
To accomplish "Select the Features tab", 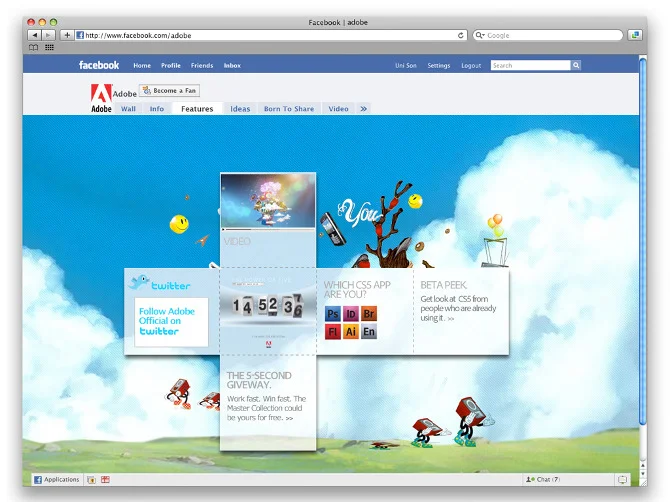I will [x=197, y=109].
